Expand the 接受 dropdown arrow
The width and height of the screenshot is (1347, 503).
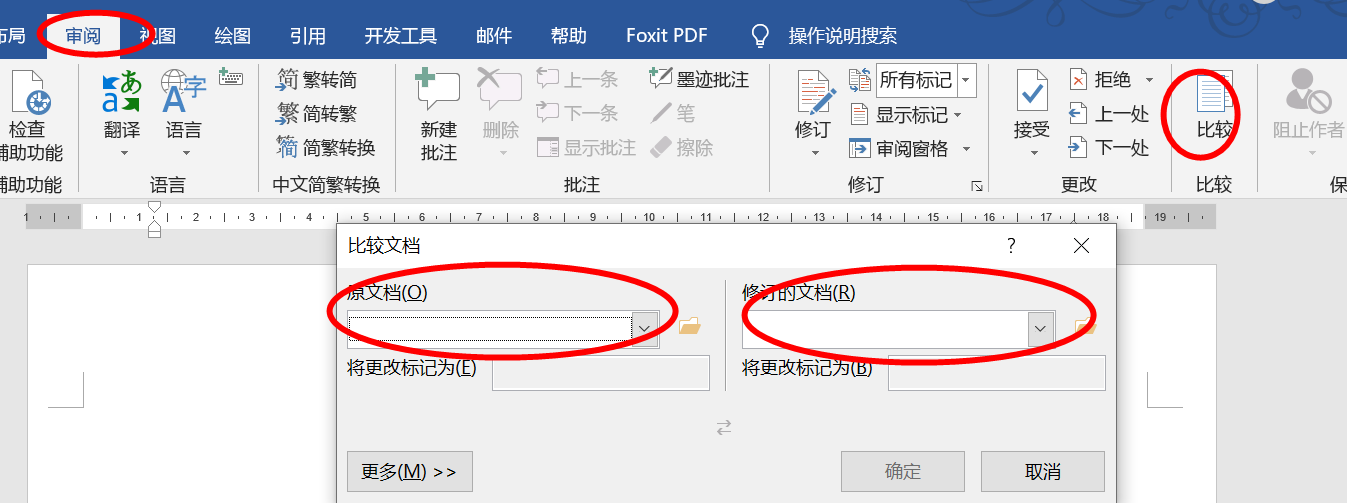(x=1033, y=154)
